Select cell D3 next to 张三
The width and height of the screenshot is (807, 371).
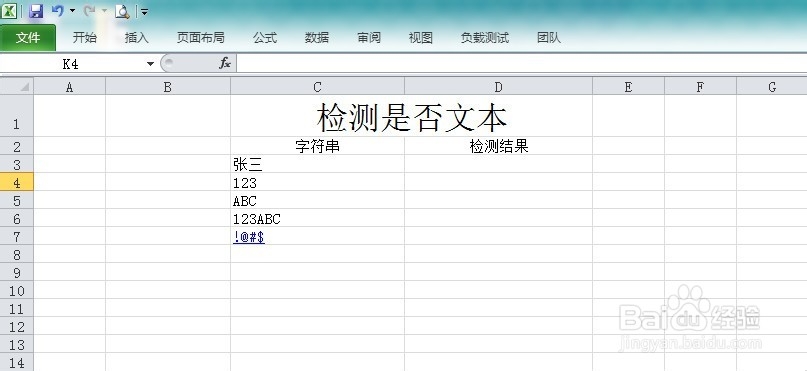[498, 164]
